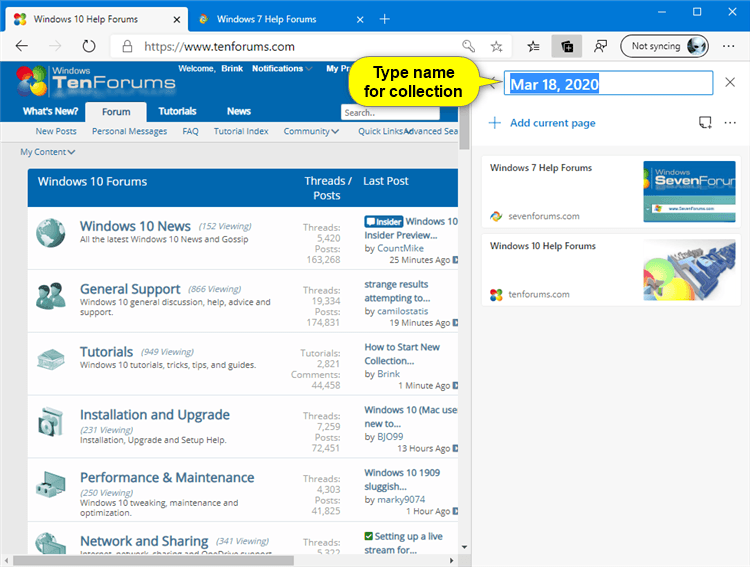Viewport: 750px width, 567px height.
Task: Add page to favorites with star icon
Action: click(496, 46)
